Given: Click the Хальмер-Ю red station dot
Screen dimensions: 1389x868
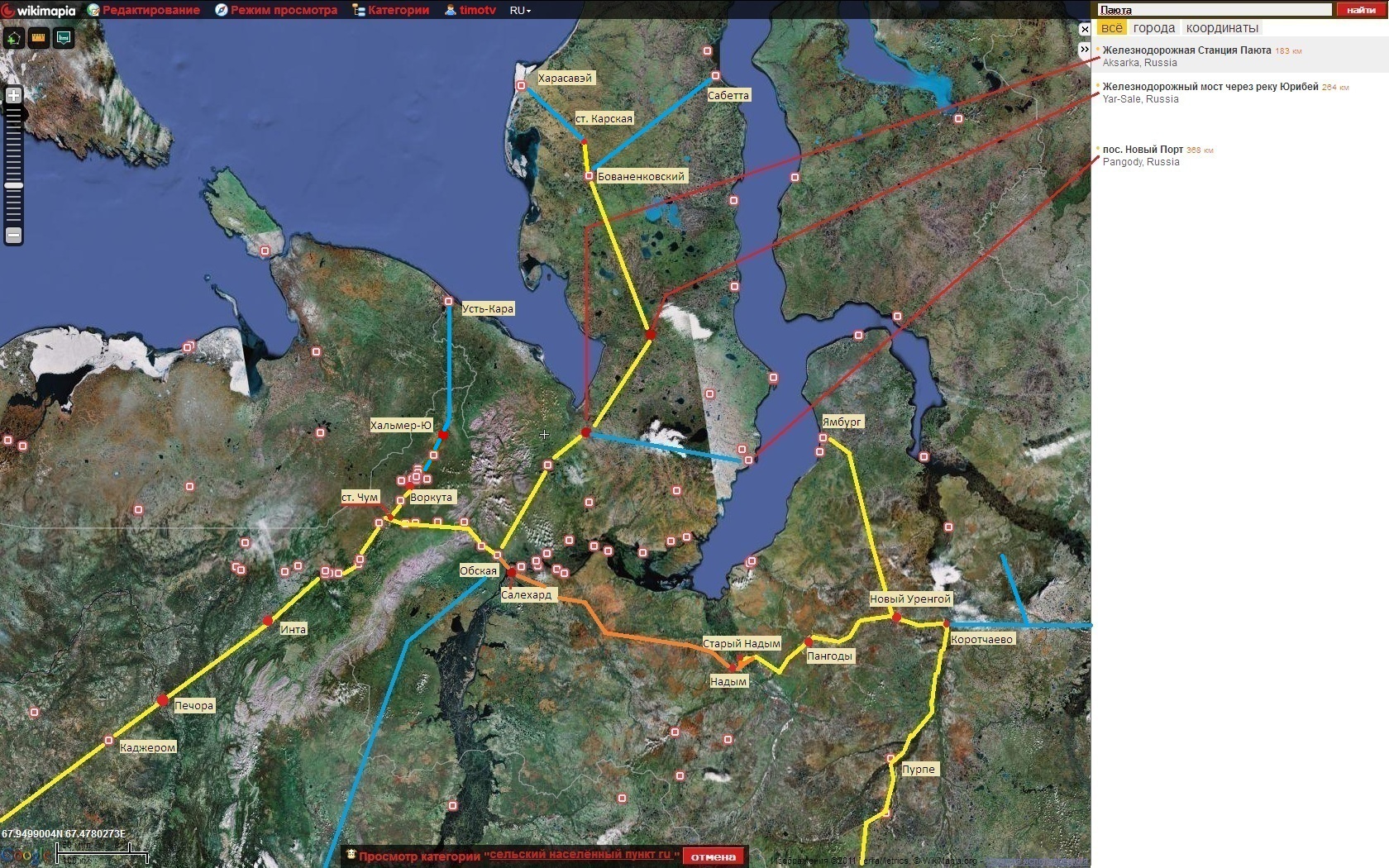Looking at the screenshot, I should (x=443, y=434).
